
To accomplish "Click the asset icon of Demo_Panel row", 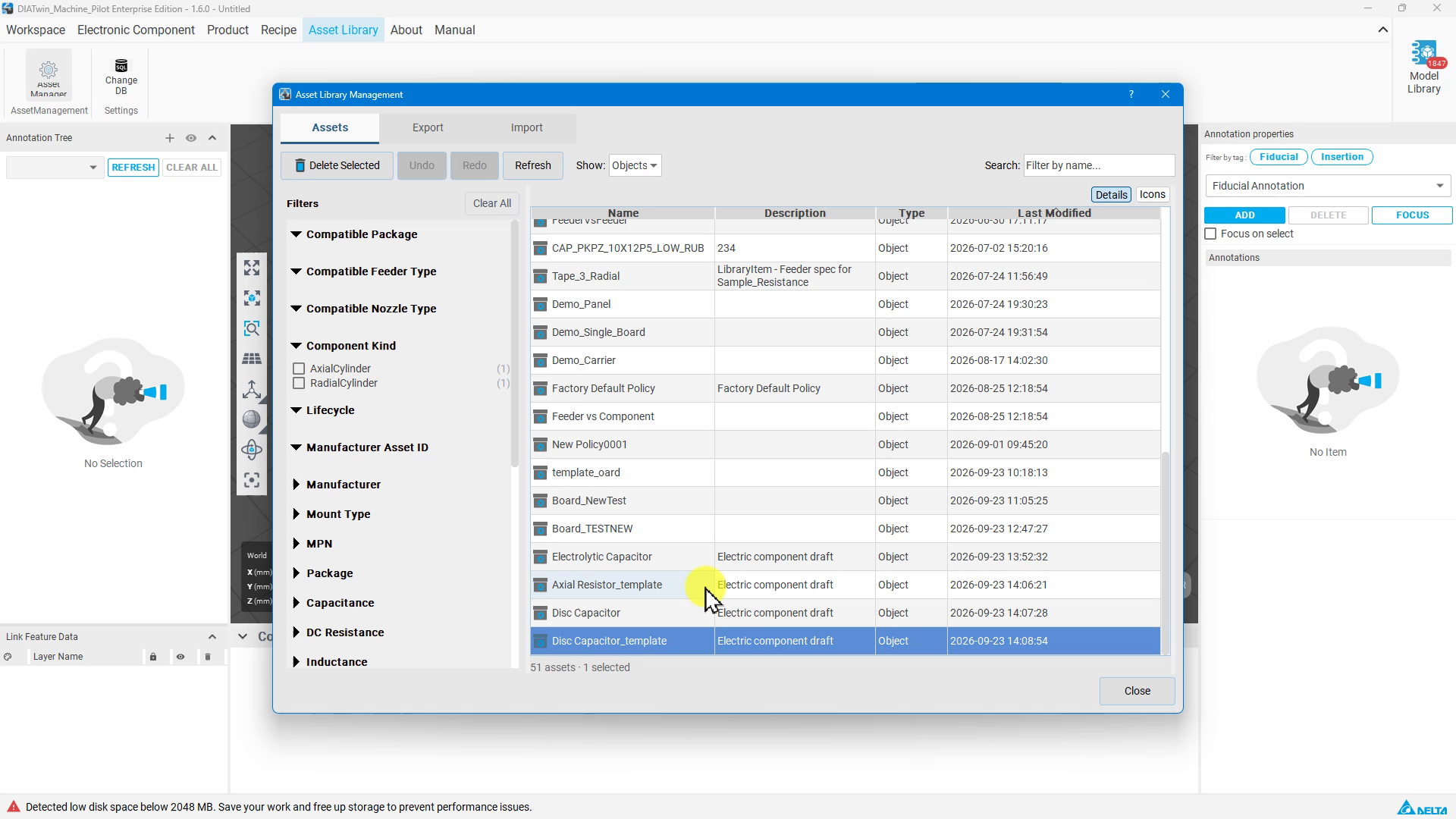I will [540, 305].
